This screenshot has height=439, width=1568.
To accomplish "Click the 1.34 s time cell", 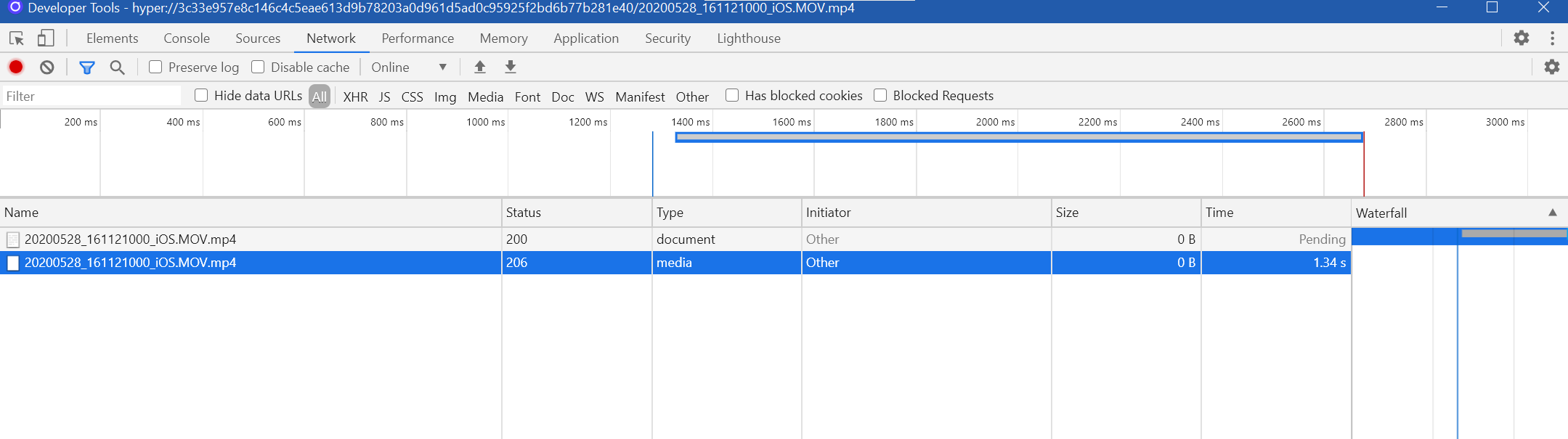I will (1276, 263).
